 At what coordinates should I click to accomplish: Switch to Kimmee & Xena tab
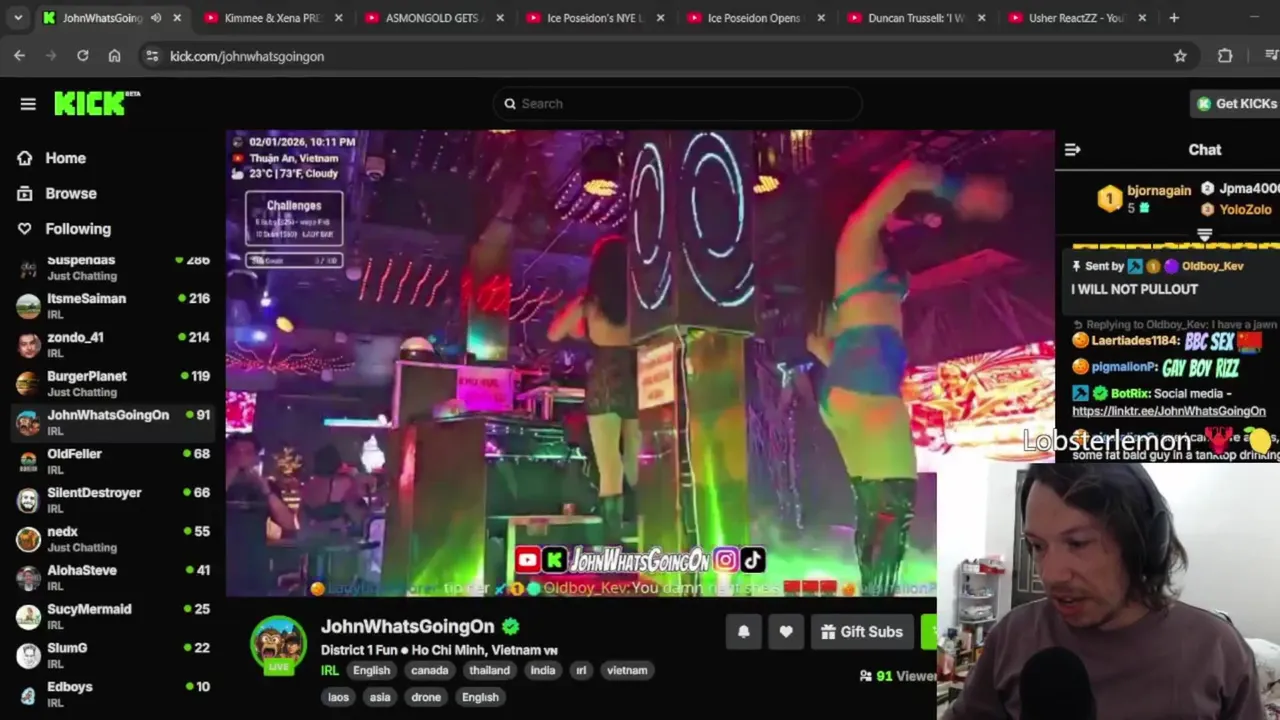coord(272,18)
